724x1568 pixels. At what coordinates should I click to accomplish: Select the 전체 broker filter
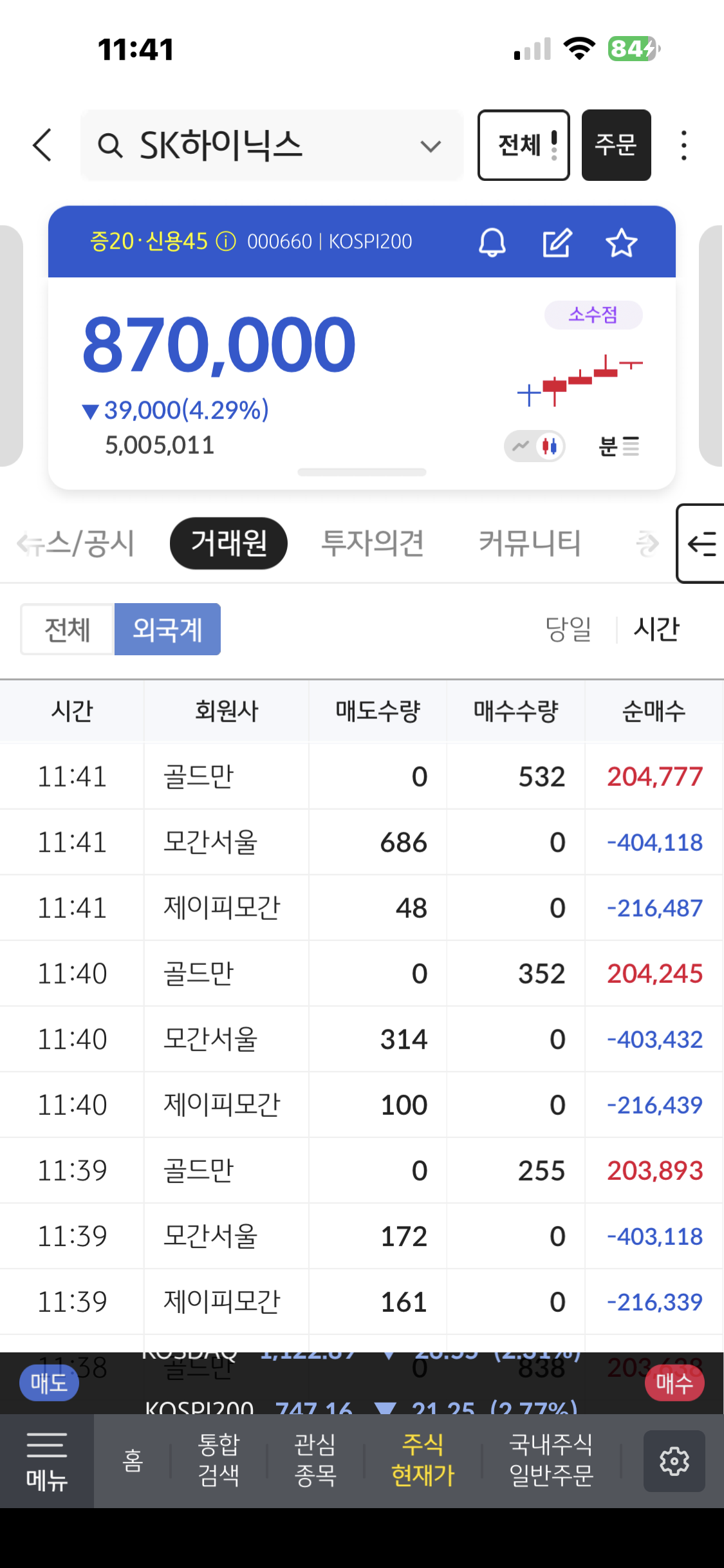pos(67,629)
